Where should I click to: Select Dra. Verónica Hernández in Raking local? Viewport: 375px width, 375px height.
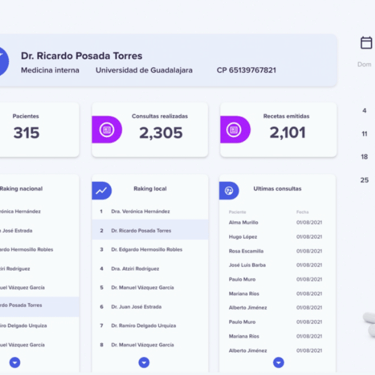(x=150, y=211)
